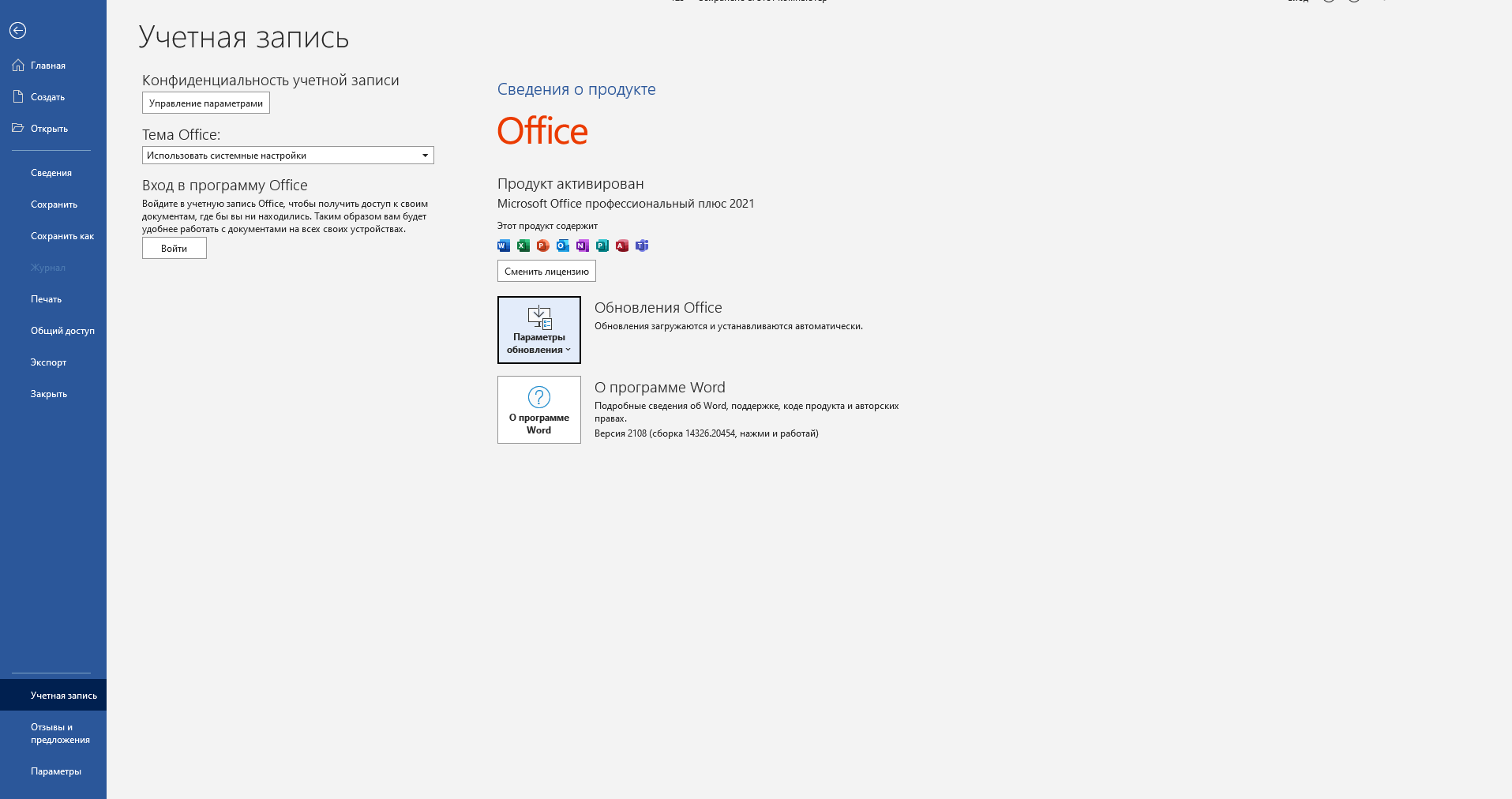Click Microsoft Office профессиональный плюс 2021 text
This screenshot has width=1512, height=799.
point(626,204)
